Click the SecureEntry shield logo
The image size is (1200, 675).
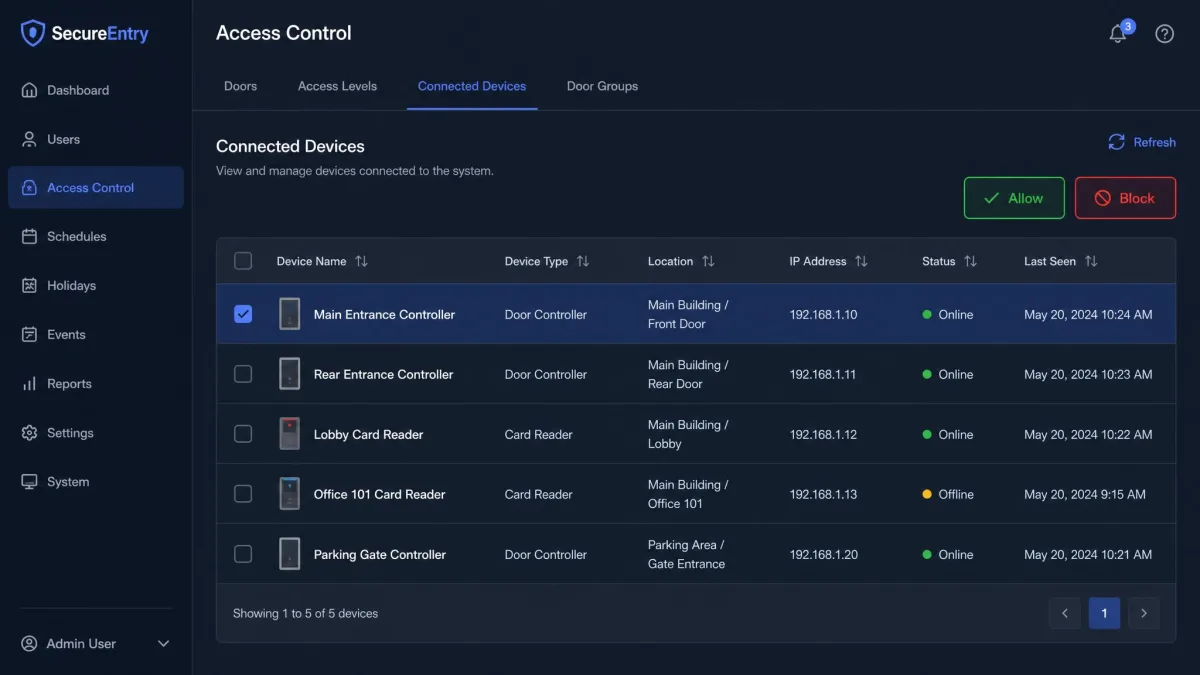(33, 33)
